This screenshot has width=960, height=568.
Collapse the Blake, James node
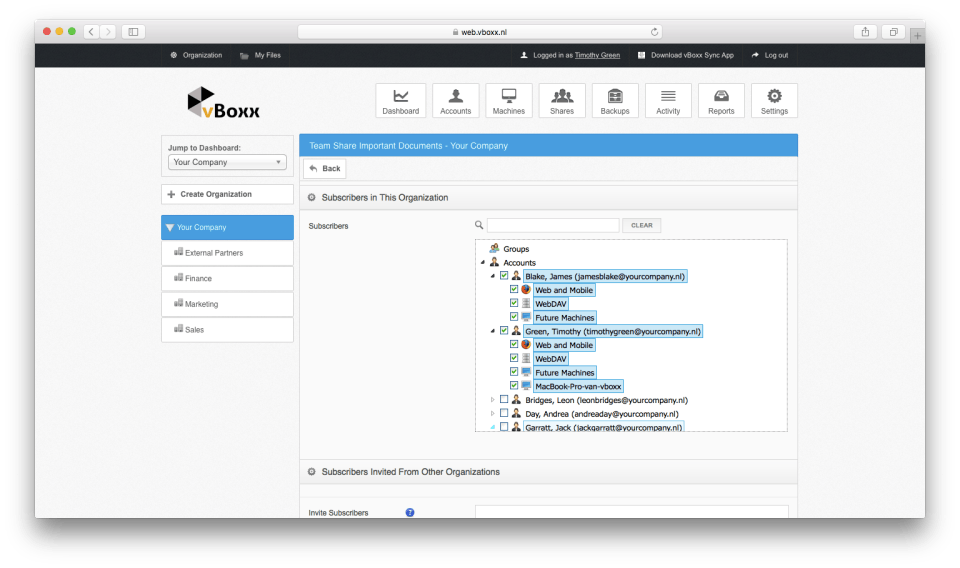coord(493,276)
